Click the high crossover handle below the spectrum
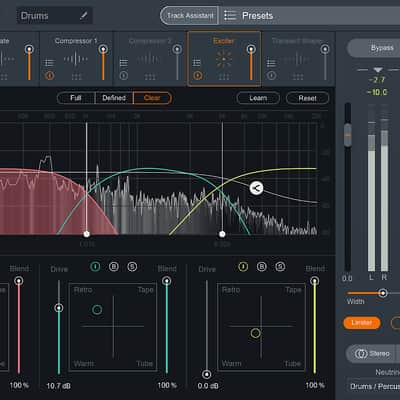400x400 pixels. point(222,234)
